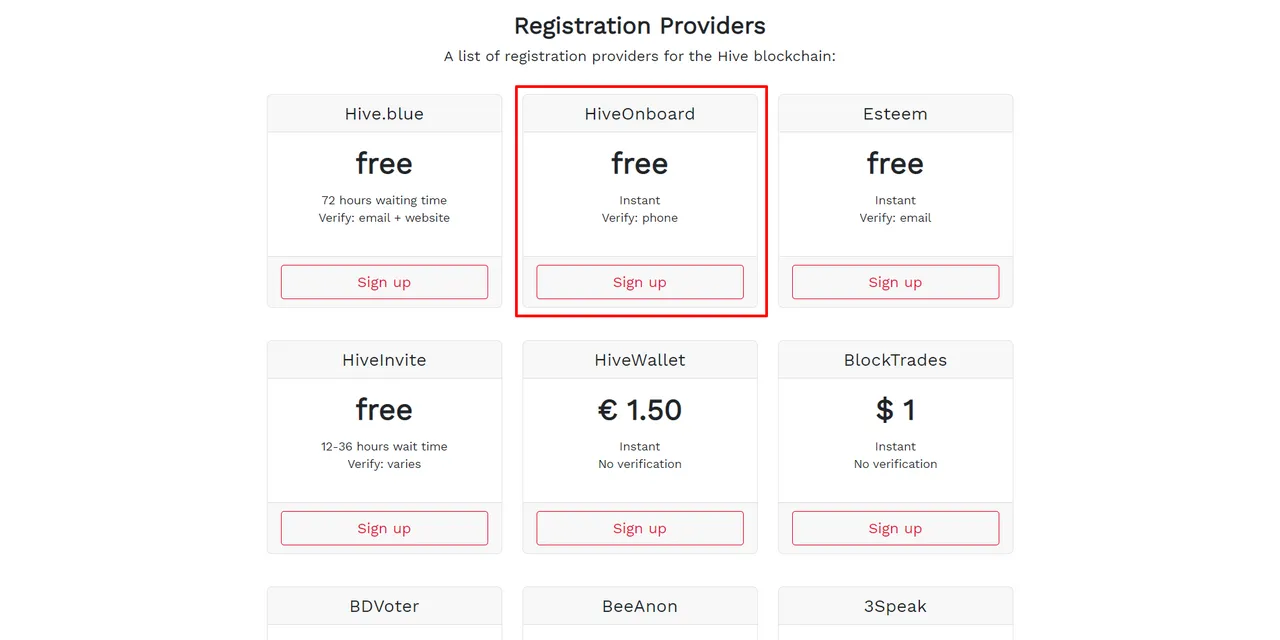1280x640 pixels.
Task: Select the HiveInvite card header
Action: click(x=384, y=360)
